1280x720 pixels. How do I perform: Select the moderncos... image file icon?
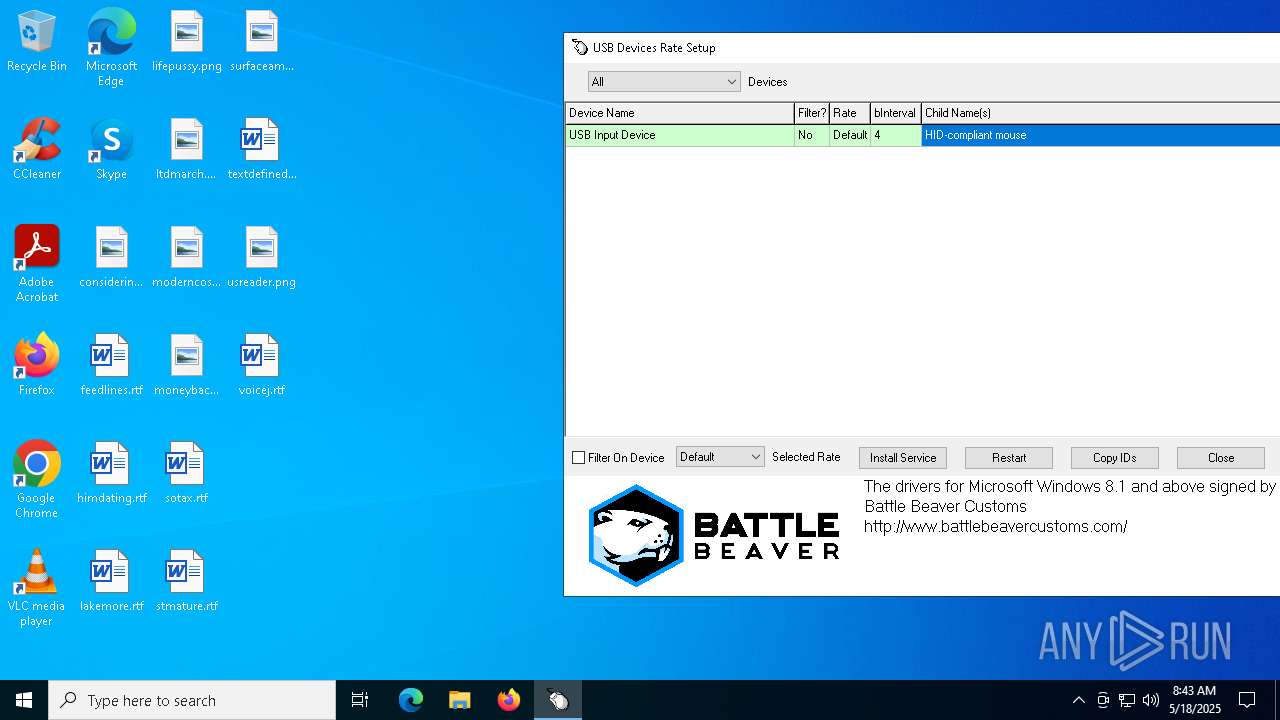(x=186, y=258)
